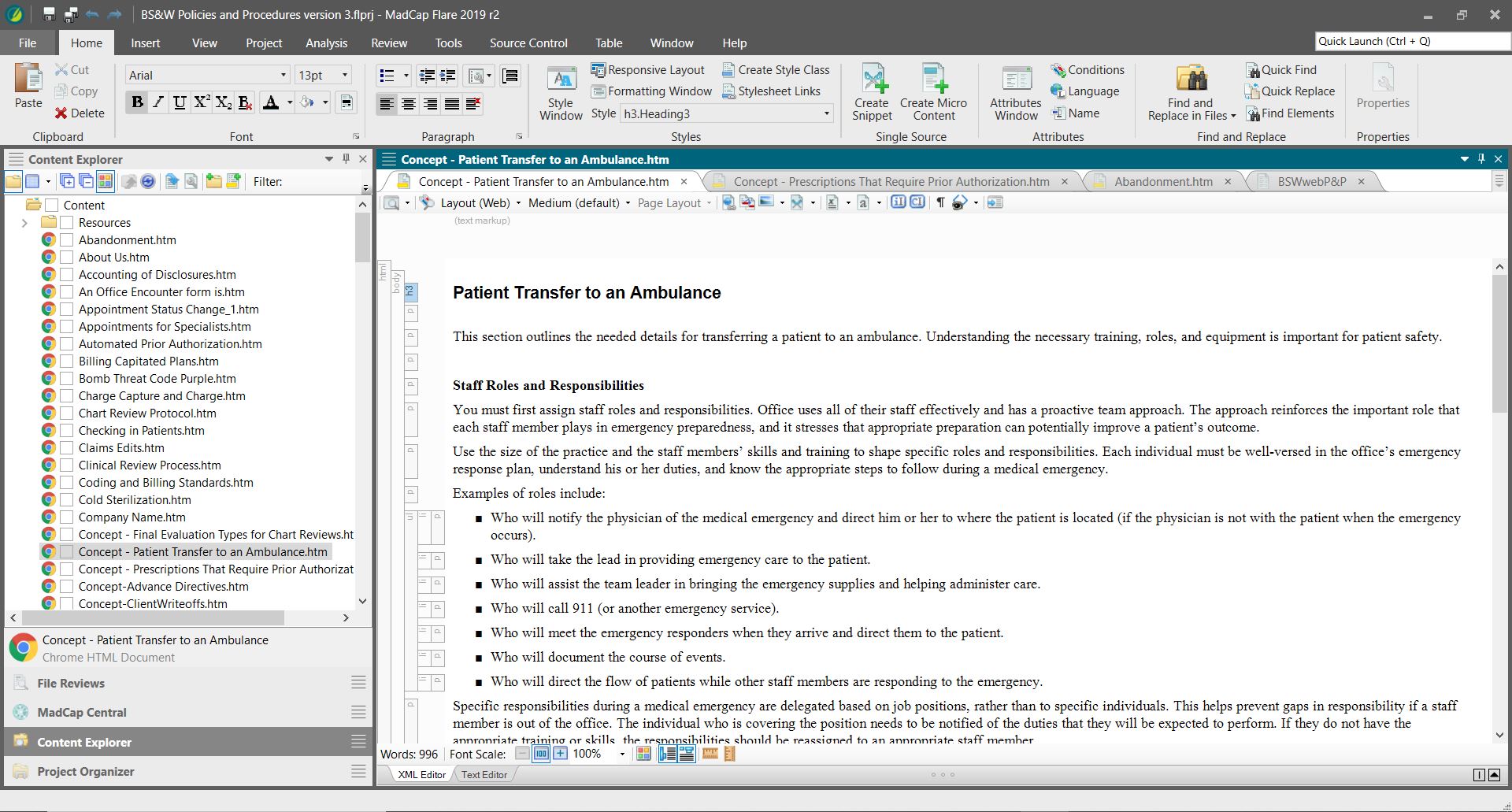Select the checkbox for Cold Sterilization.htm
The image size is (1512, 812).
[67, 500]
